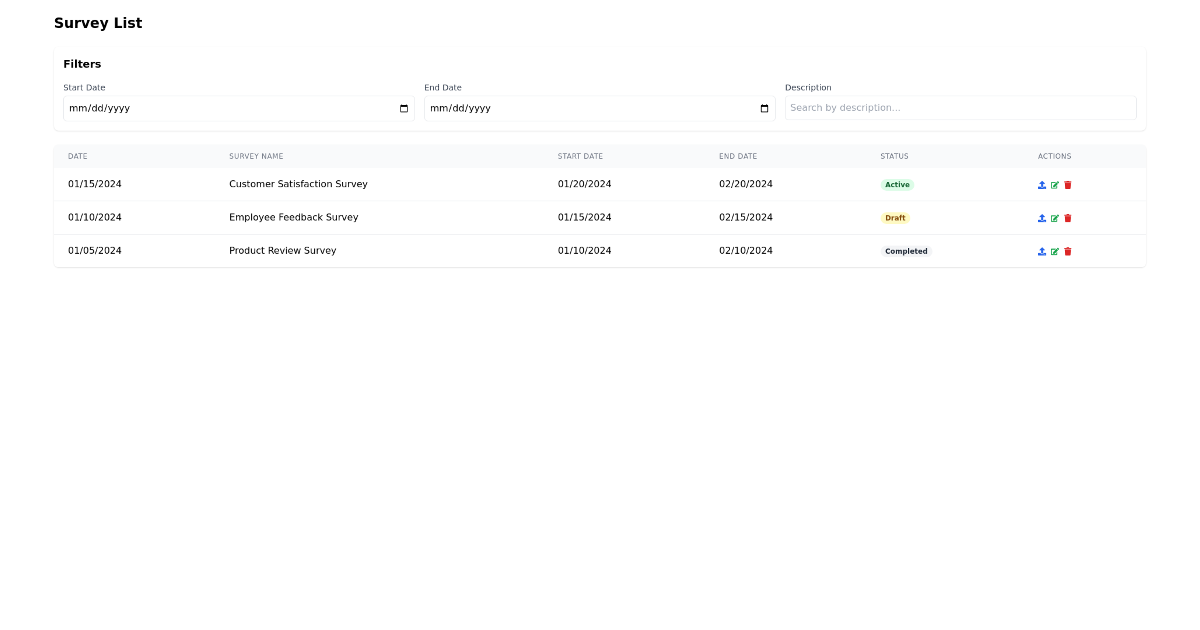Screen dimensions: 1200x630
Task: Select the Customer Satisfaction Survey name
Action: pos(298,184)
